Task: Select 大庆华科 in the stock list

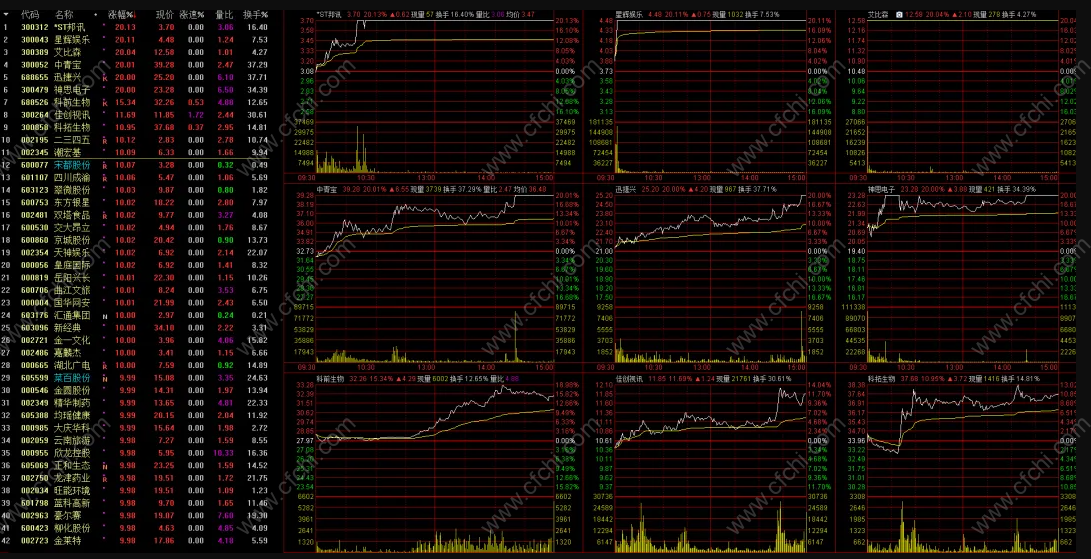Action: pos(72,428)
